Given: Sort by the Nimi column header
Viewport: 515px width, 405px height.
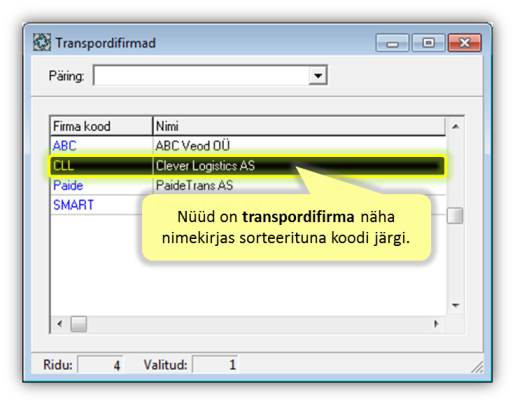Looking at the screenshot, I should [299, 126].
